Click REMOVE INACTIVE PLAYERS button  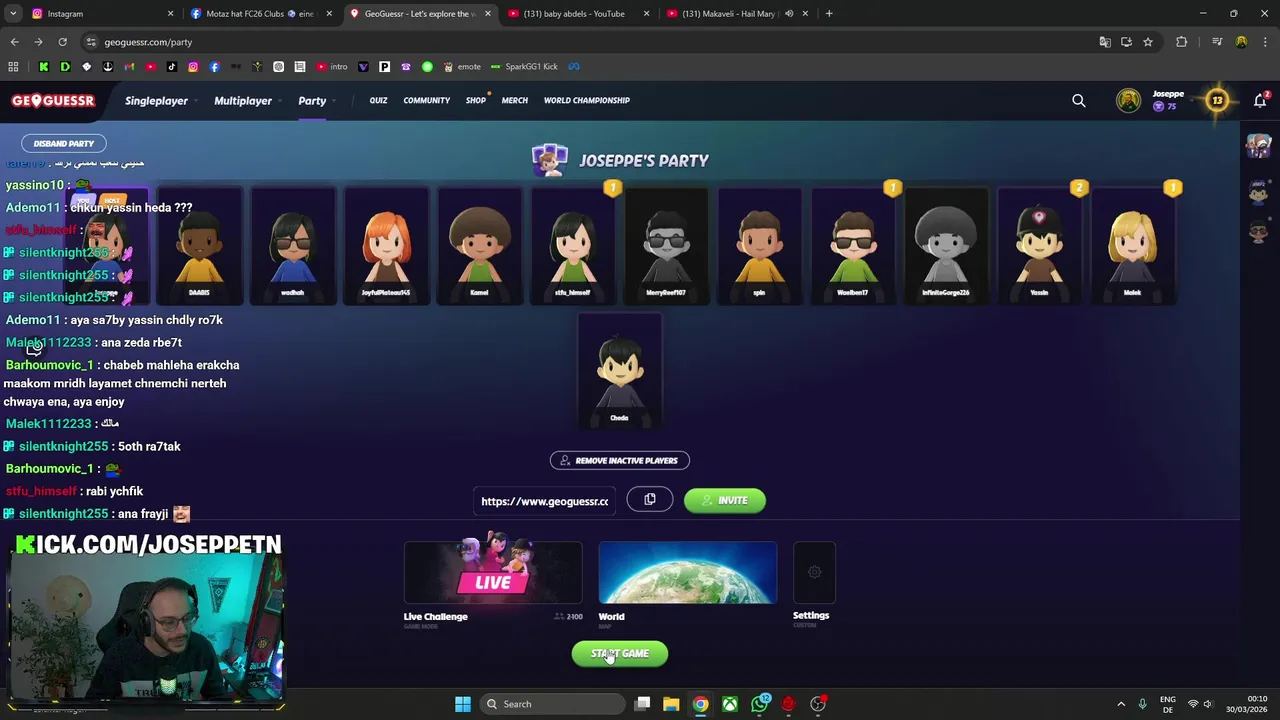click(619, 460)
